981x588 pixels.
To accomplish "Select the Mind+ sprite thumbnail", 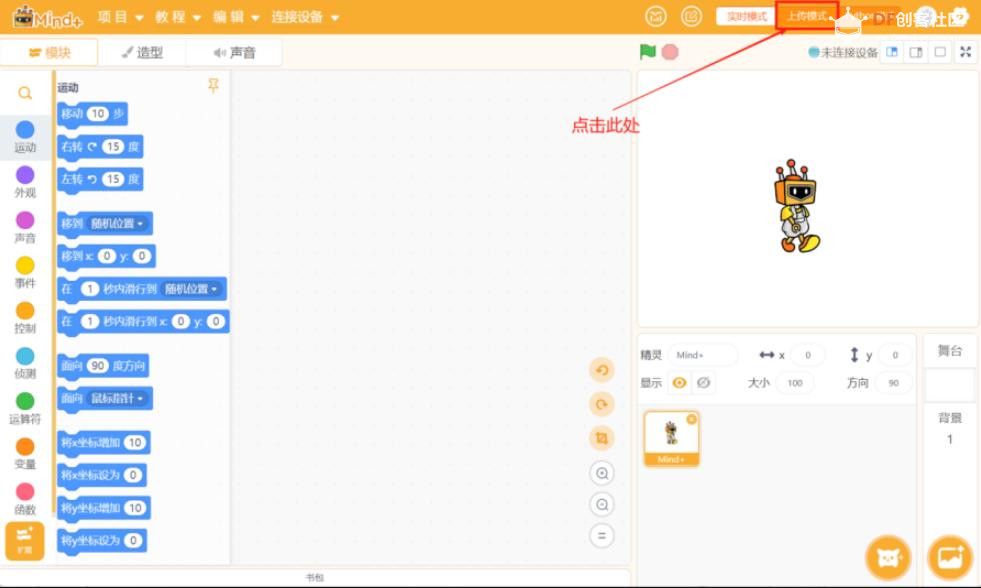I will (670, 437).
